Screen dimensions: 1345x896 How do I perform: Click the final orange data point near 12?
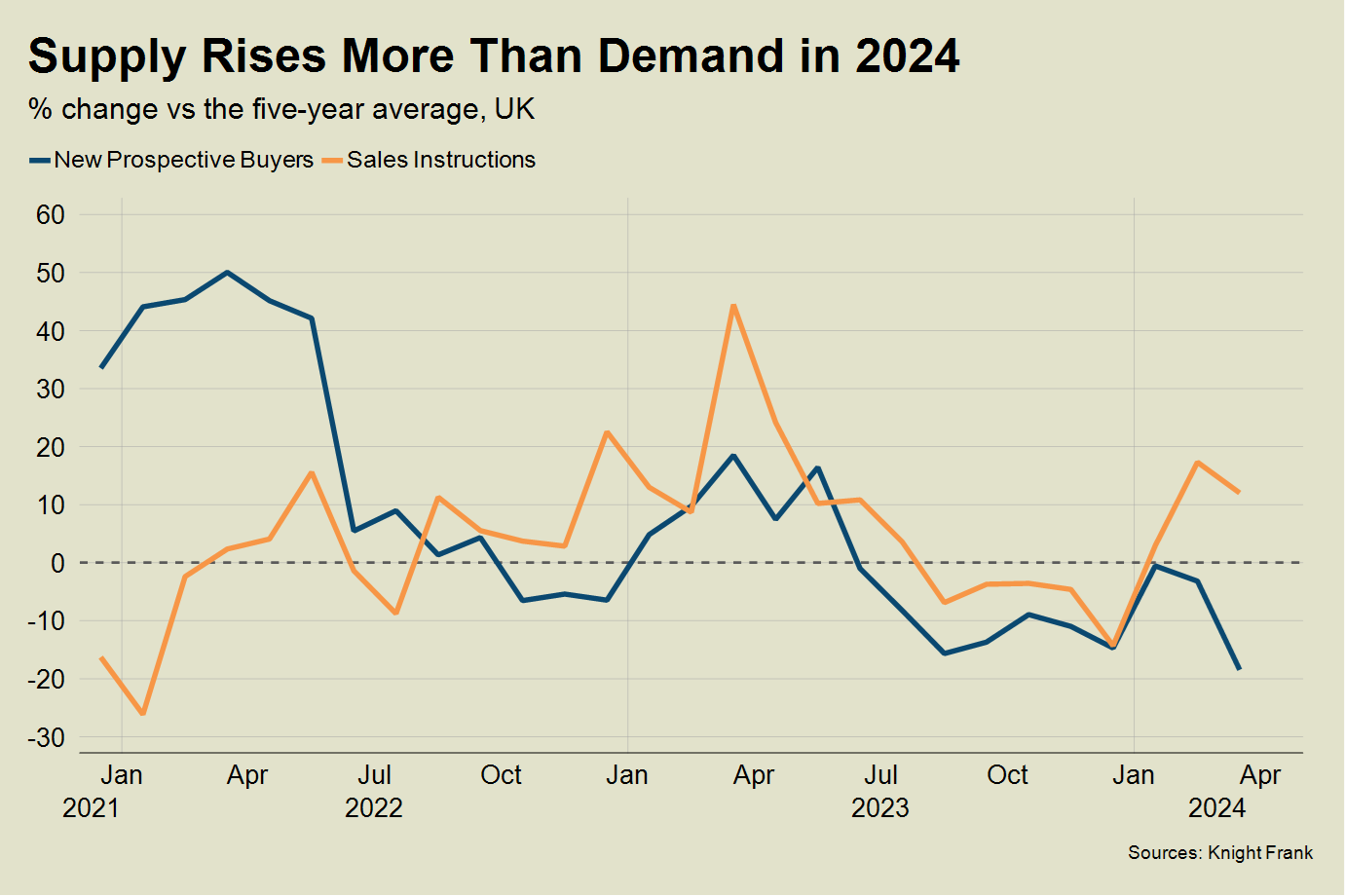coord(1239,492)
